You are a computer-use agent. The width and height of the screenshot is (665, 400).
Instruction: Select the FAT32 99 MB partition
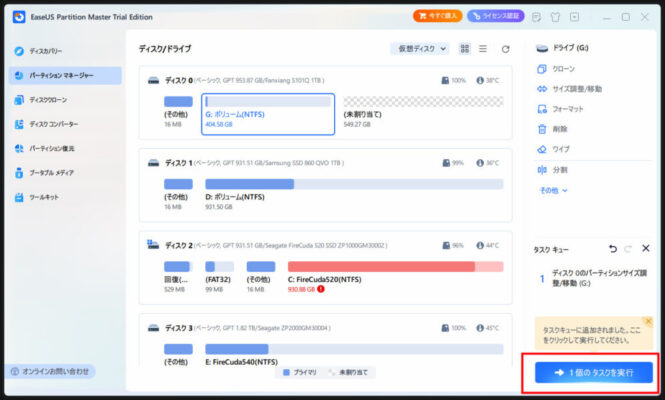219,277
